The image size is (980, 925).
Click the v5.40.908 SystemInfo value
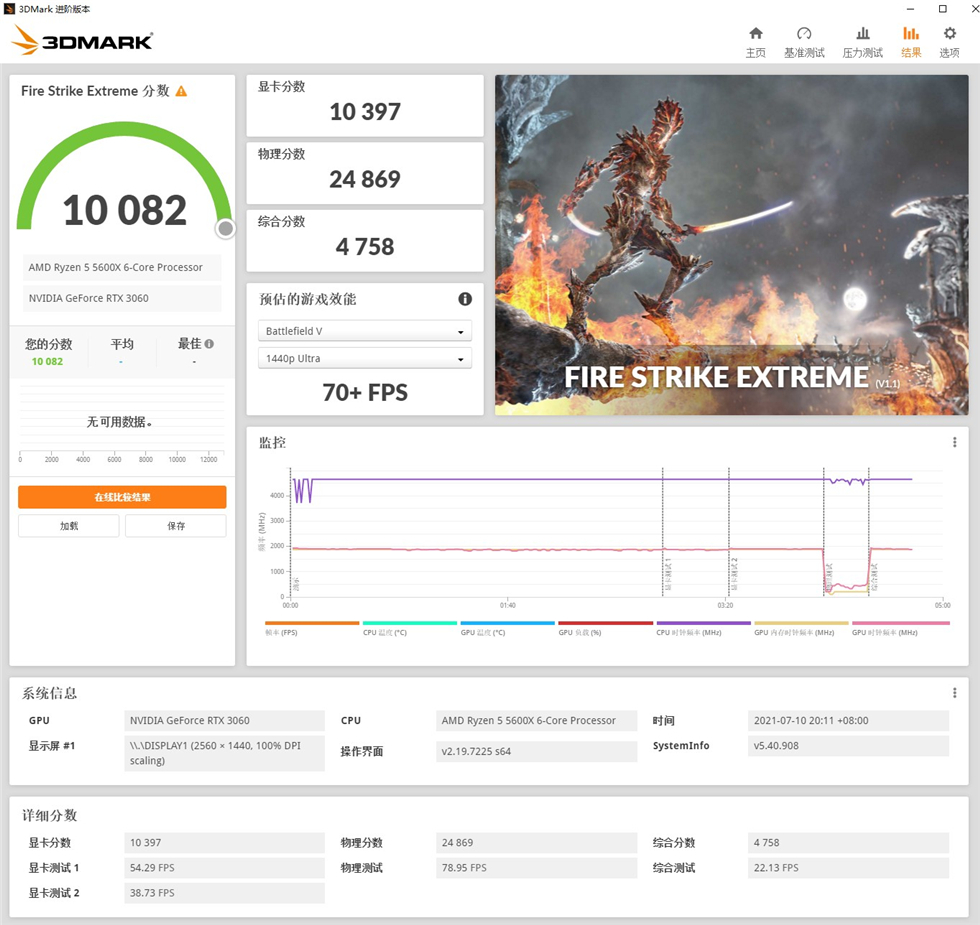point(848,746)
